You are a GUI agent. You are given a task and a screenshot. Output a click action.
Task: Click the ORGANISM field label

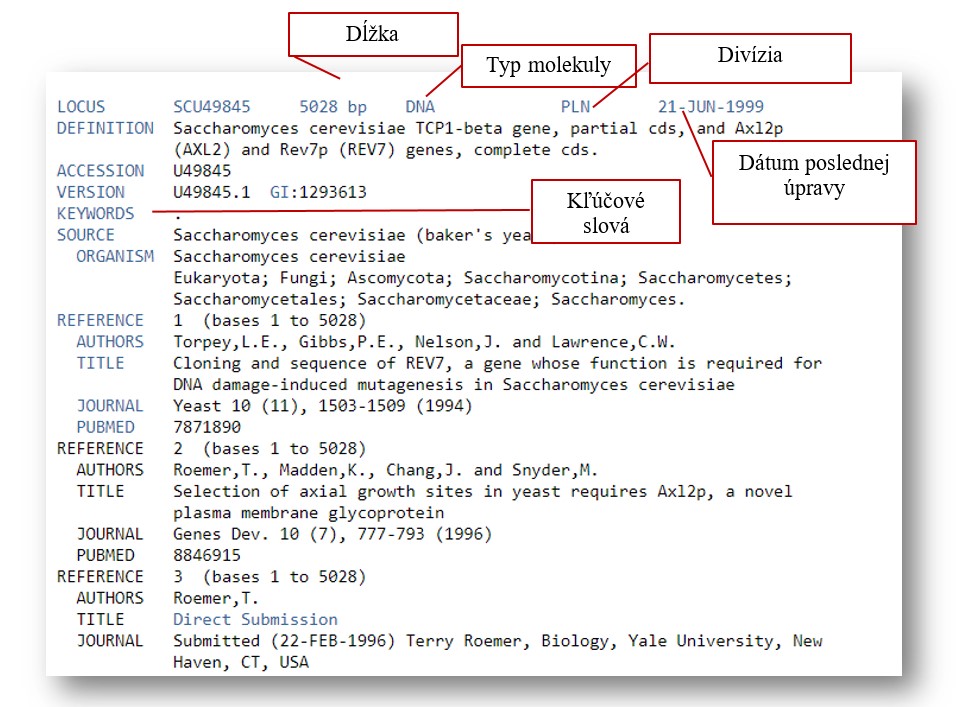point(115,256)
